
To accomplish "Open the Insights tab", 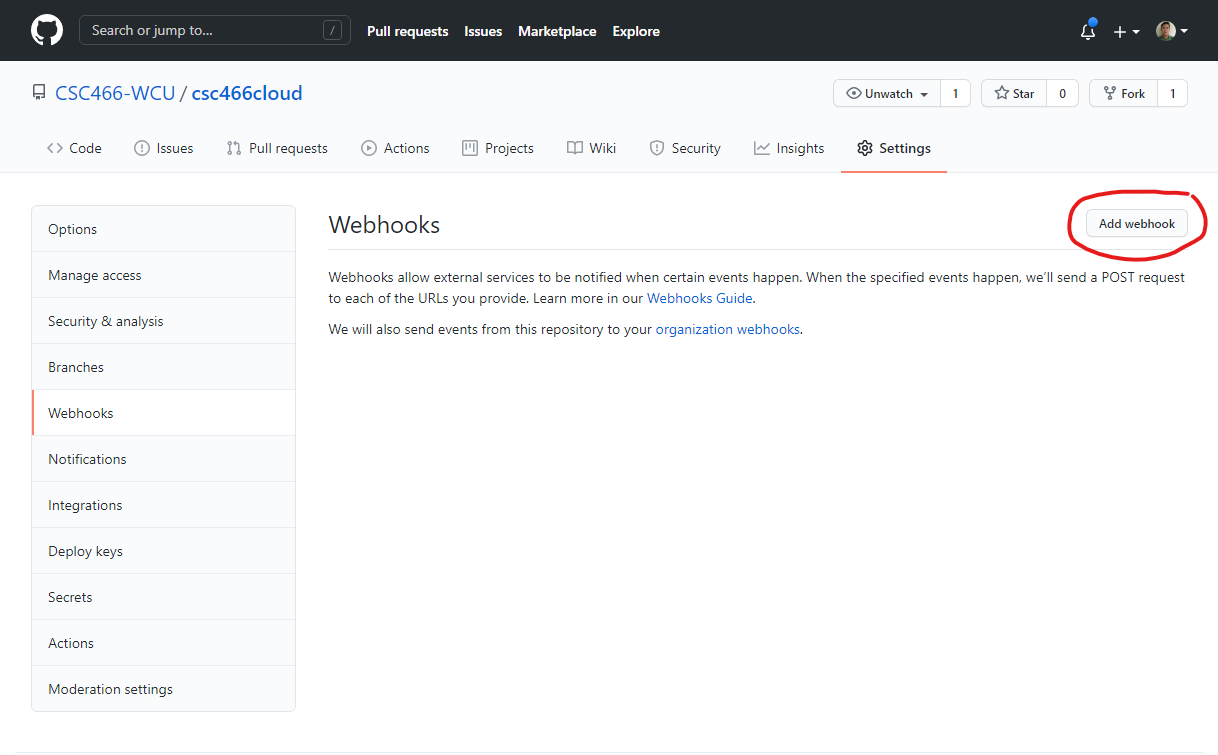I will coord(789,148).
